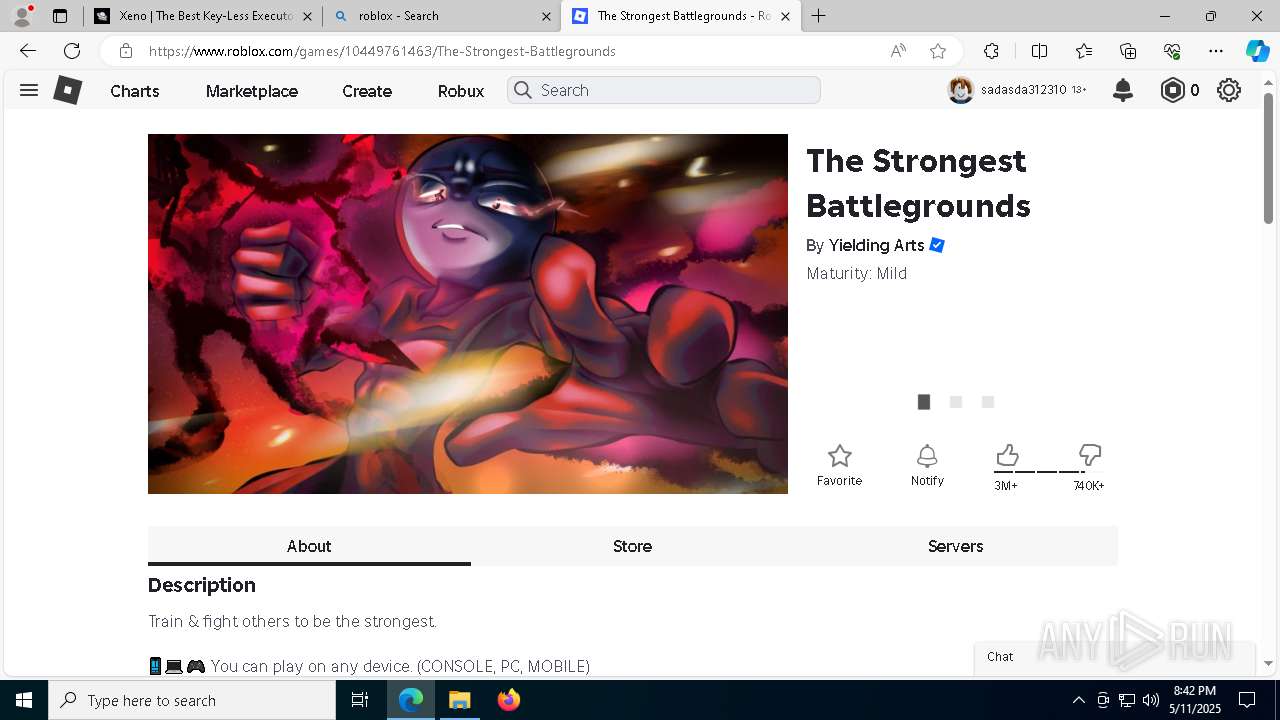Open Firefox from the taskbar
Screen dimensions: 1280x720
[509, 700]
